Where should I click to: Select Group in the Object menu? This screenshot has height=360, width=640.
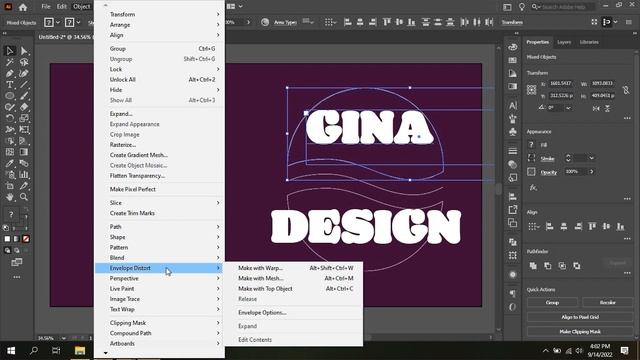tap(159, 49)
